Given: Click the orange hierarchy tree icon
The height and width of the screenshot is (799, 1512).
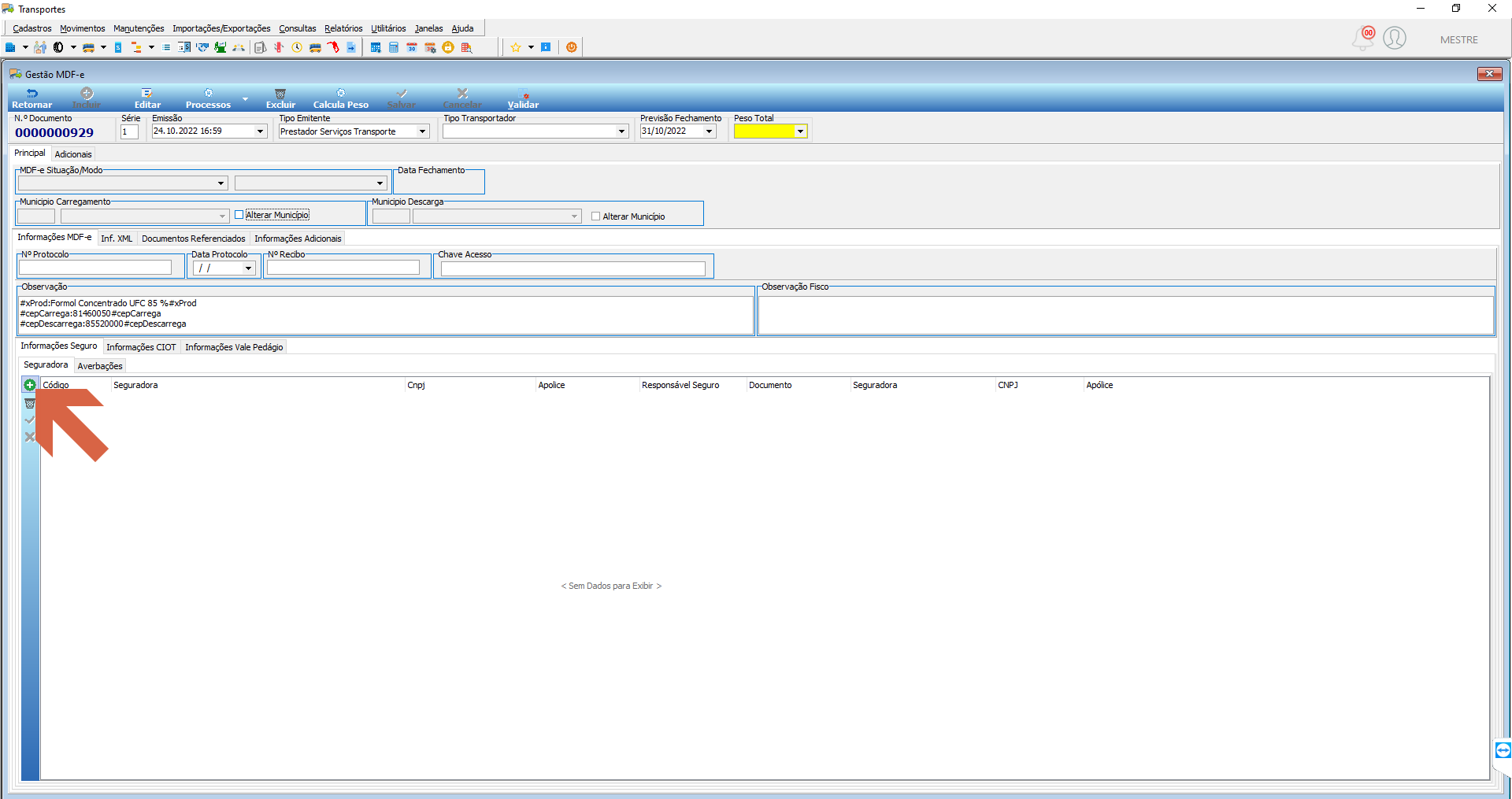Looking at the screenshot, I should [136, 47].
